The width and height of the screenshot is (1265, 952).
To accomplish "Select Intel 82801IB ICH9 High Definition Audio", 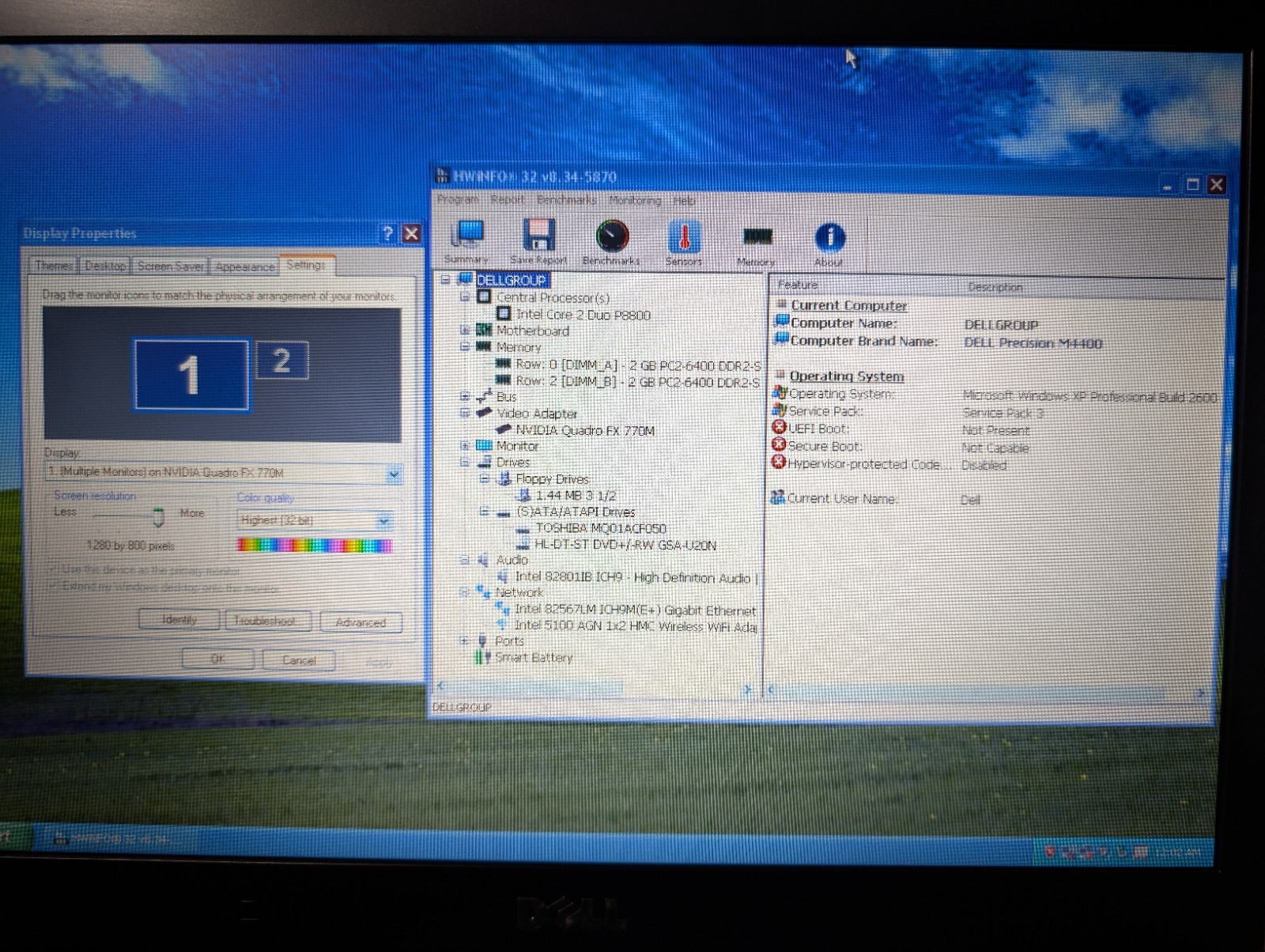I will pos(636,577).
